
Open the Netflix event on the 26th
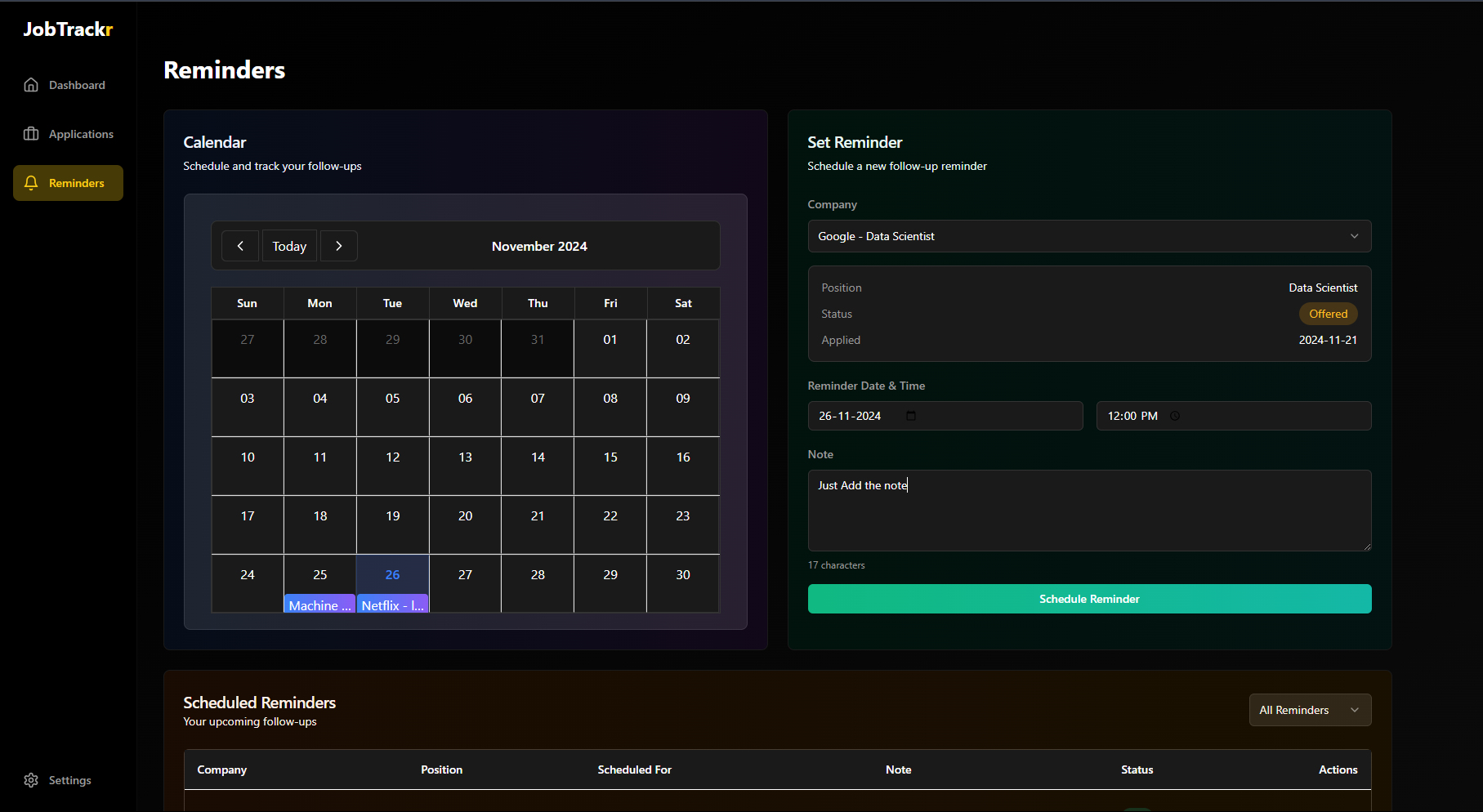point(393,605)
